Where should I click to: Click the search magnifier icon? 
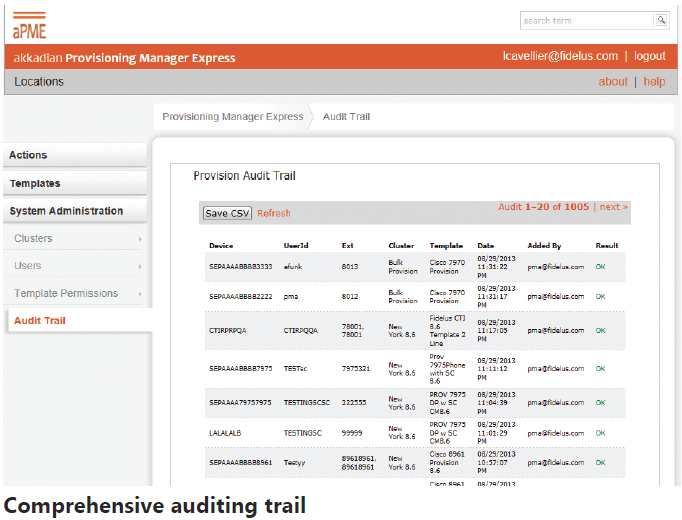point(661,20)
